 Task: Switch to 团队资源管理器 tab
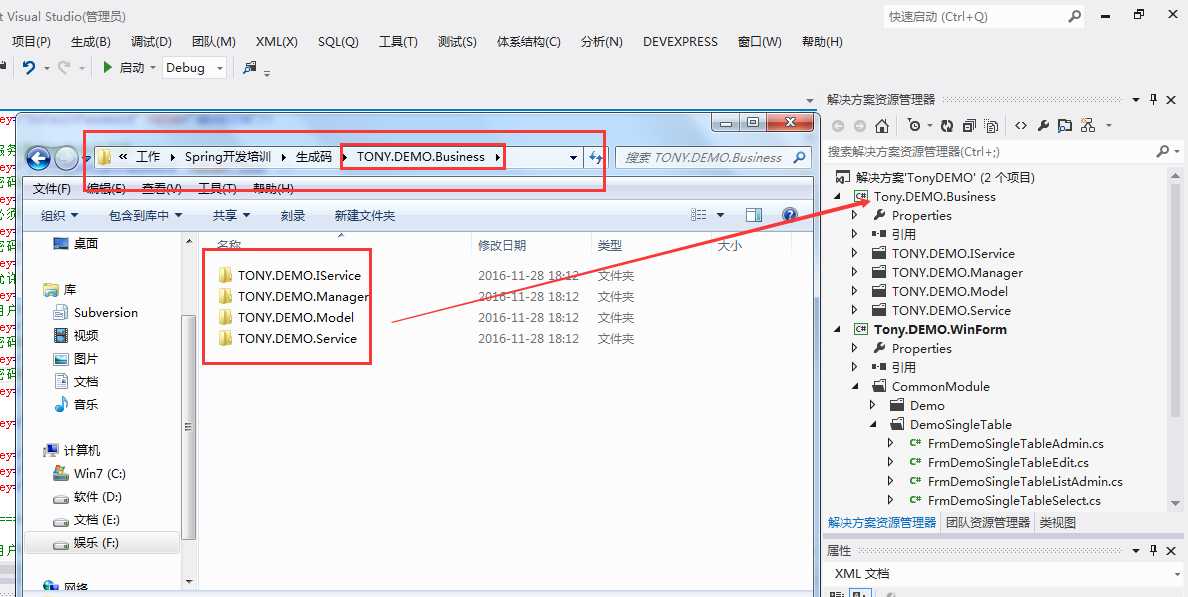point(988,523)
